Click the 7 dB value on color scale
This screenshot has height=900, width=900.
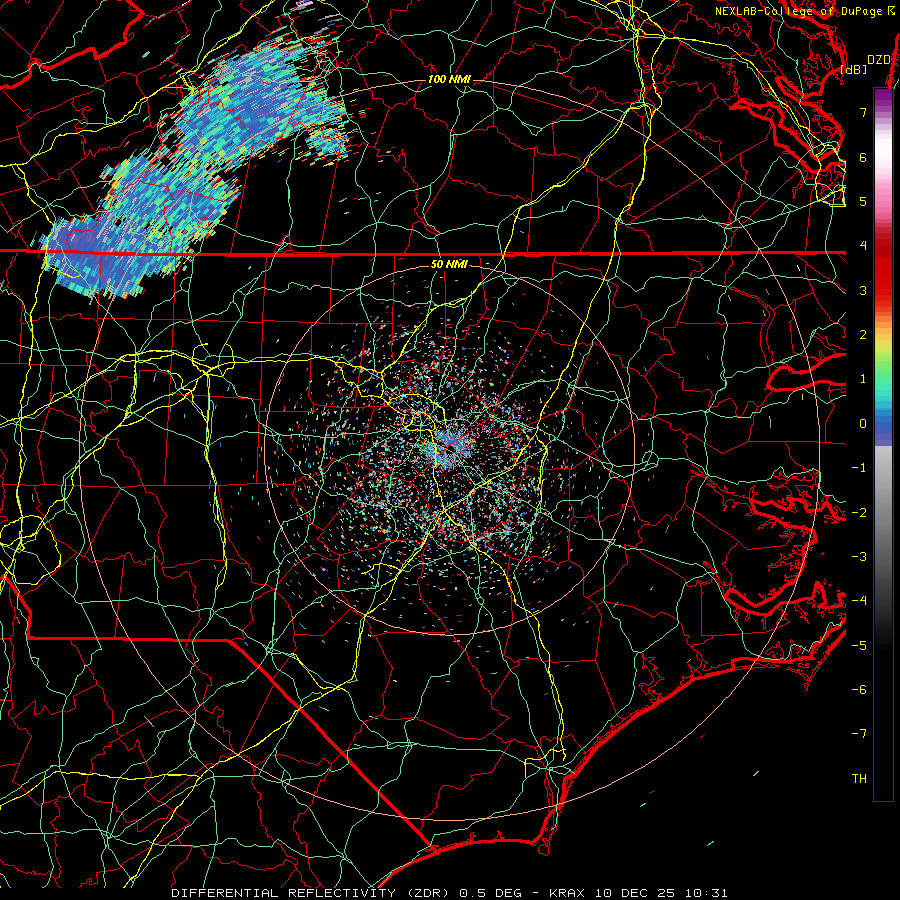click(863, 112)
